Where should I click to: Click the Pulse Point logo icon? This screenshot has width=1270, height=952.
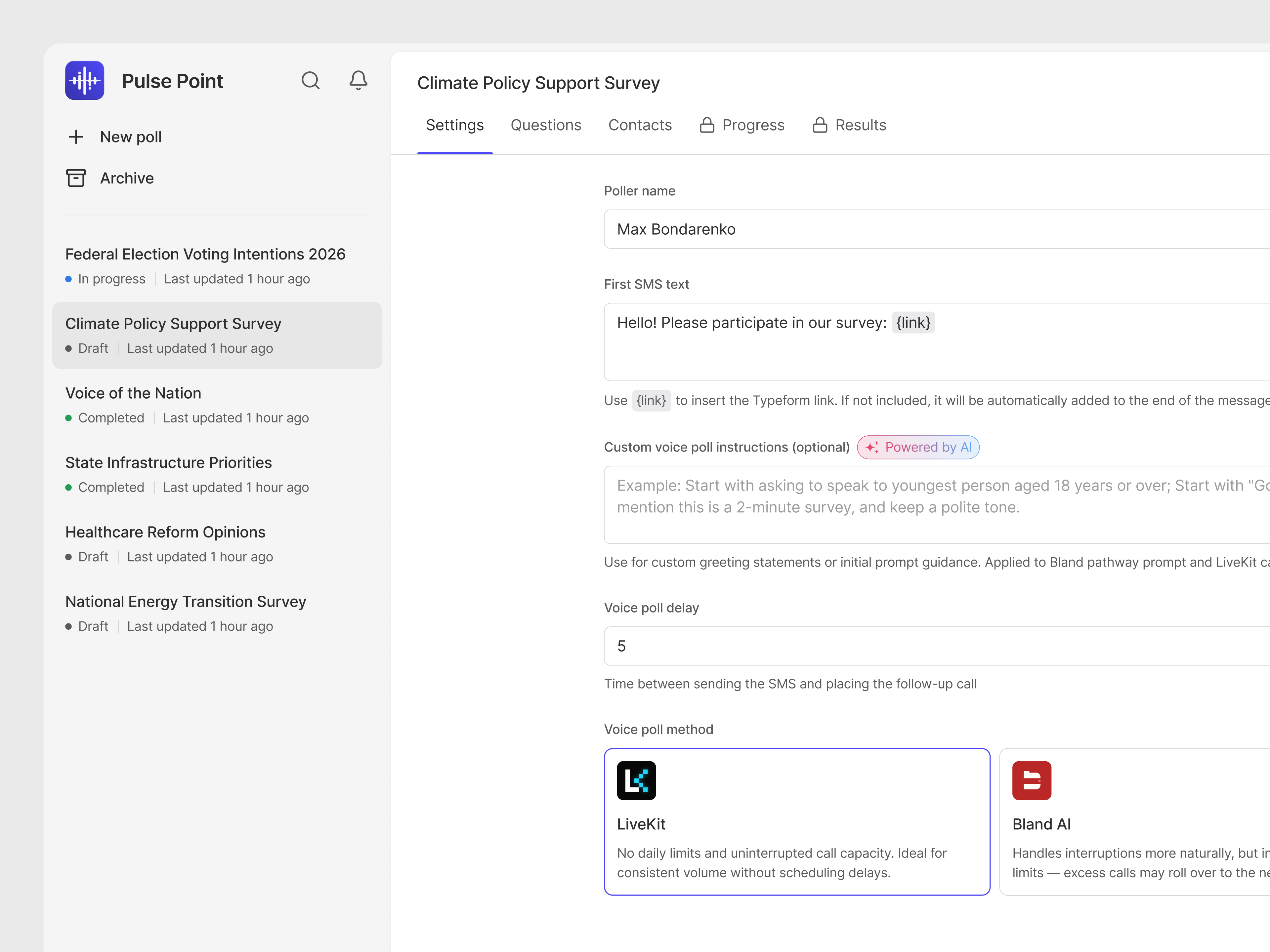(84, 80)
